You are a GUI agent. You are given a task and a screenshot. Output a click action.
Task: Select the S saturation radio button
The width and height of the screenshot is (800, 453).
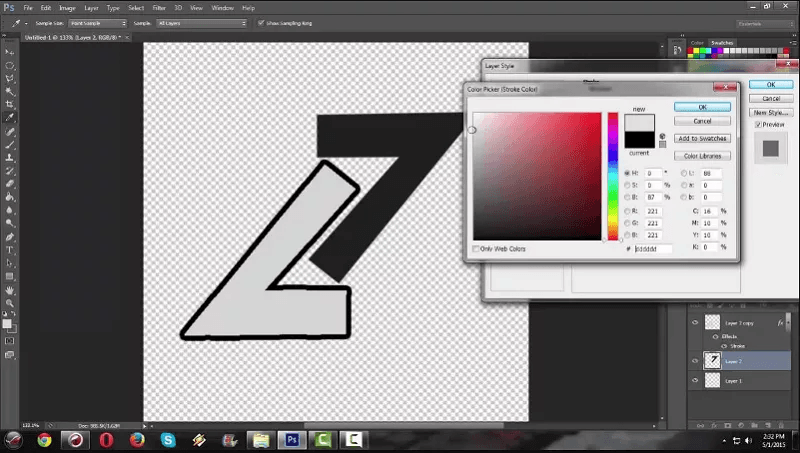pos(627,185)
